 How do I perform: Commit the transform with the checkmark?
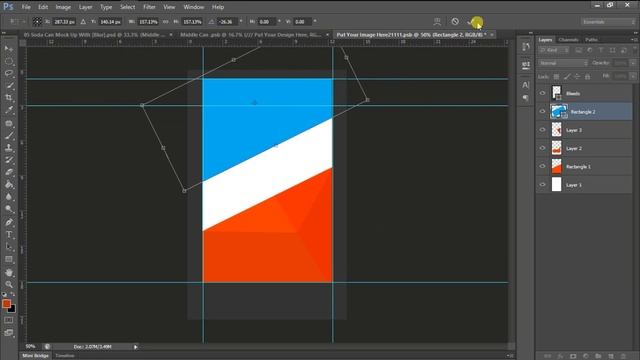point(472,22)
